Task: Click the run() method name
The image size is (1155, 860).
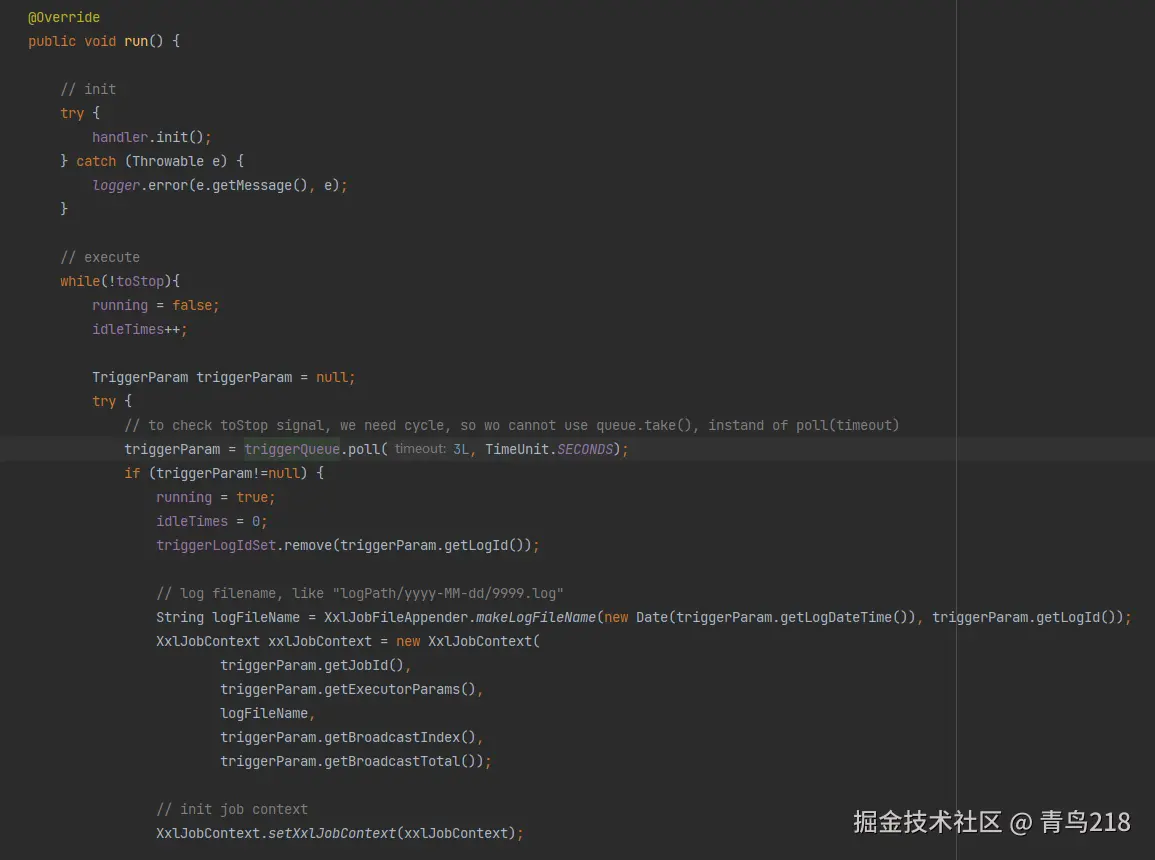Action: [x=144, y=41]
